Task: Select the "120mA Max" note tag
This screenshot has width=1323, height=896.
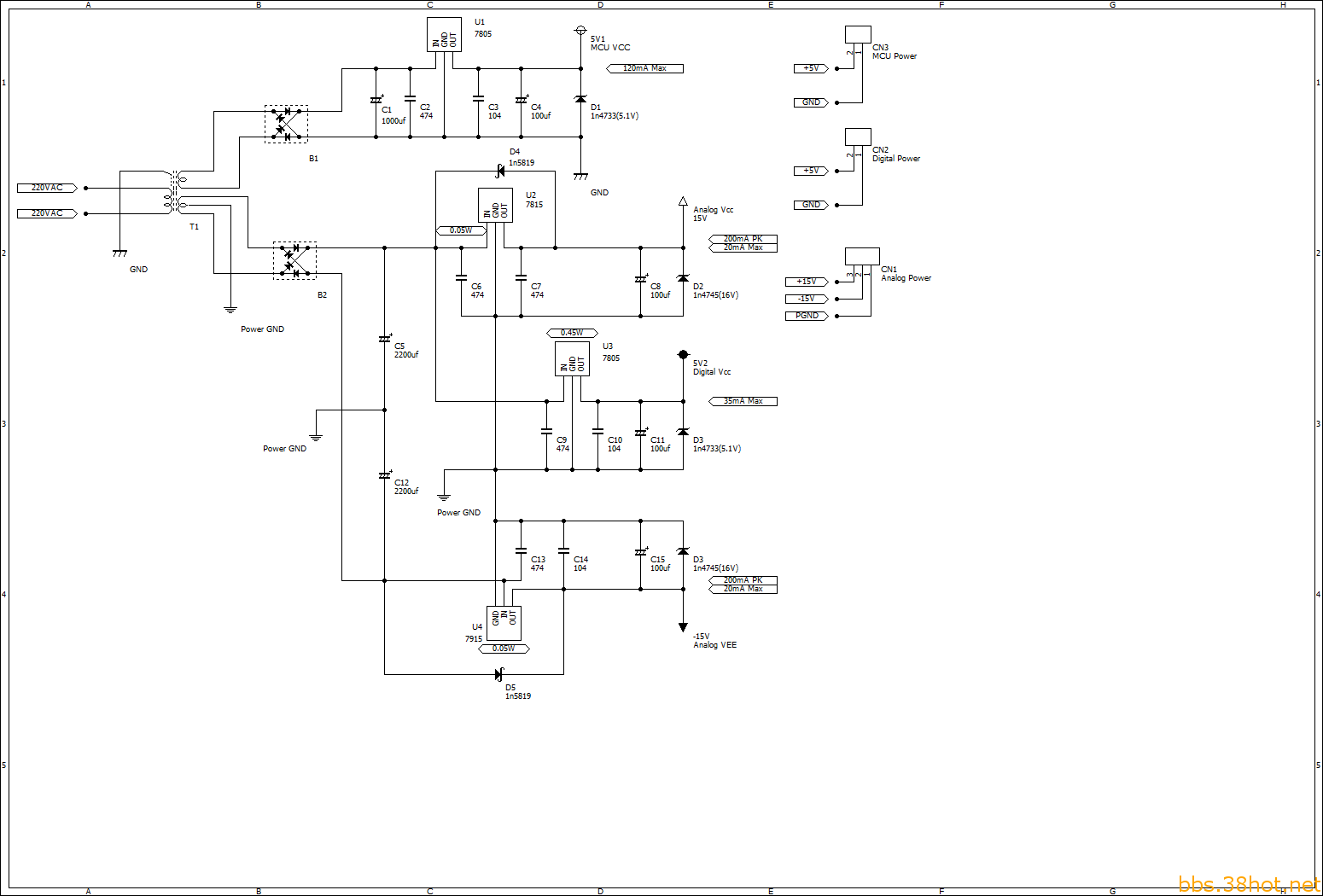Action: click(x=644, y=68)
